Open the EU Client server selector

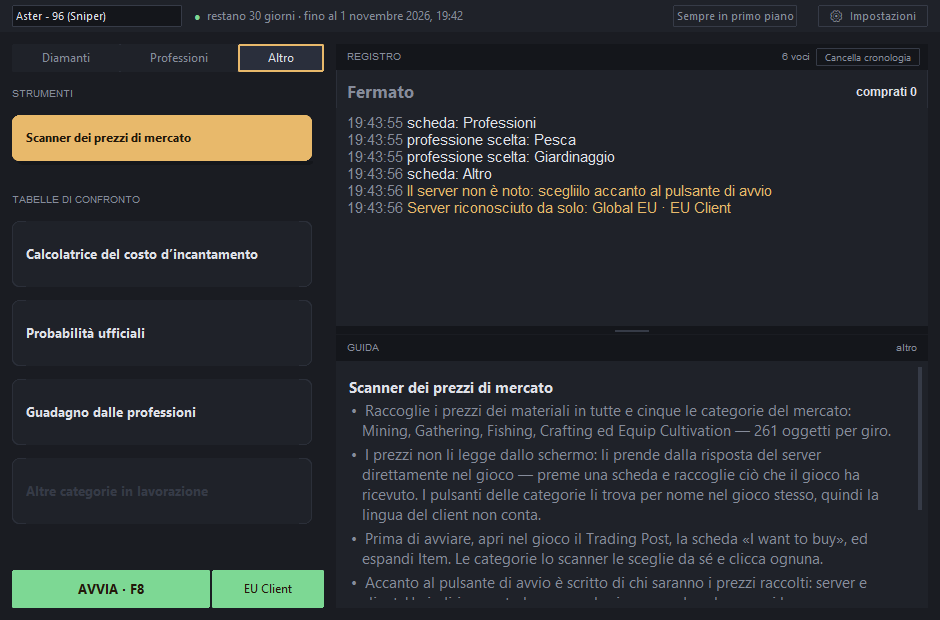(268, 589)
